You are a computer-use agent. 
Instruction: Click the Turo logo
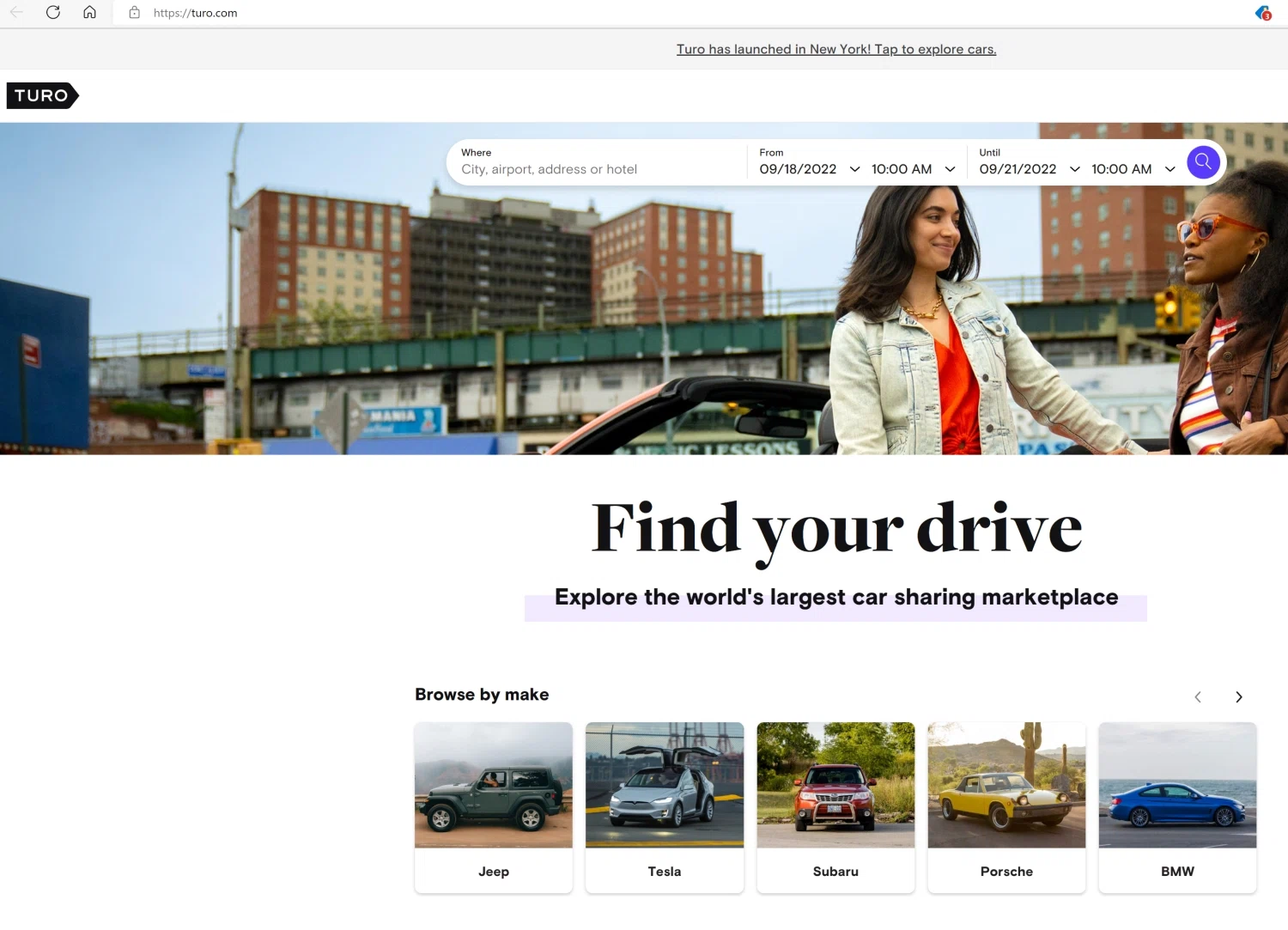pos(43,95)
